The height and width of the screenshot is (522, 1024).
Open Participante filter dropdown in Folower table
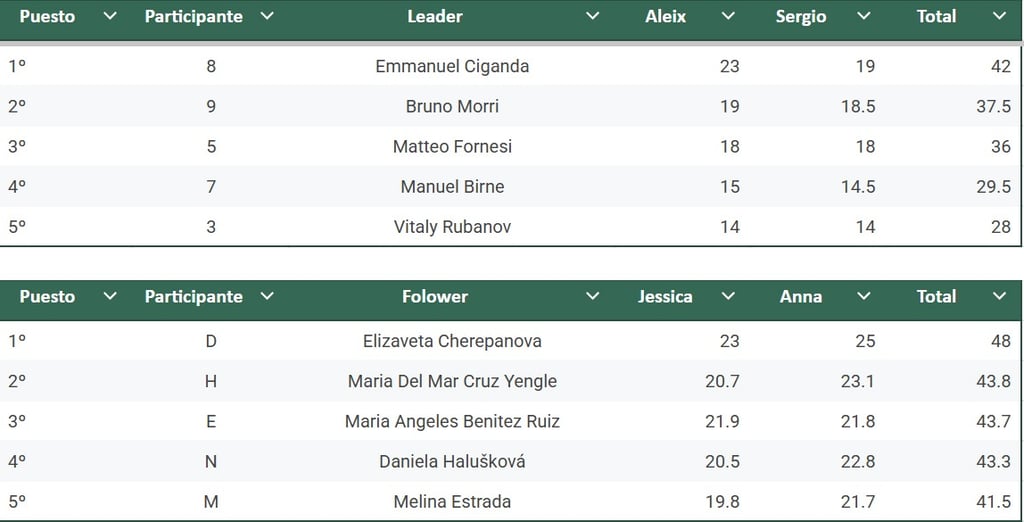coord(266,296)
